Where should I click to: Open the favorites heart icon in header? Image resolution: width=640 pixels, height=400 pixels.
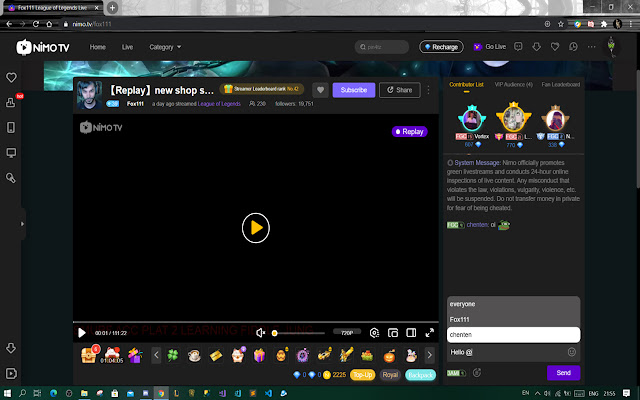coord(555,47)
